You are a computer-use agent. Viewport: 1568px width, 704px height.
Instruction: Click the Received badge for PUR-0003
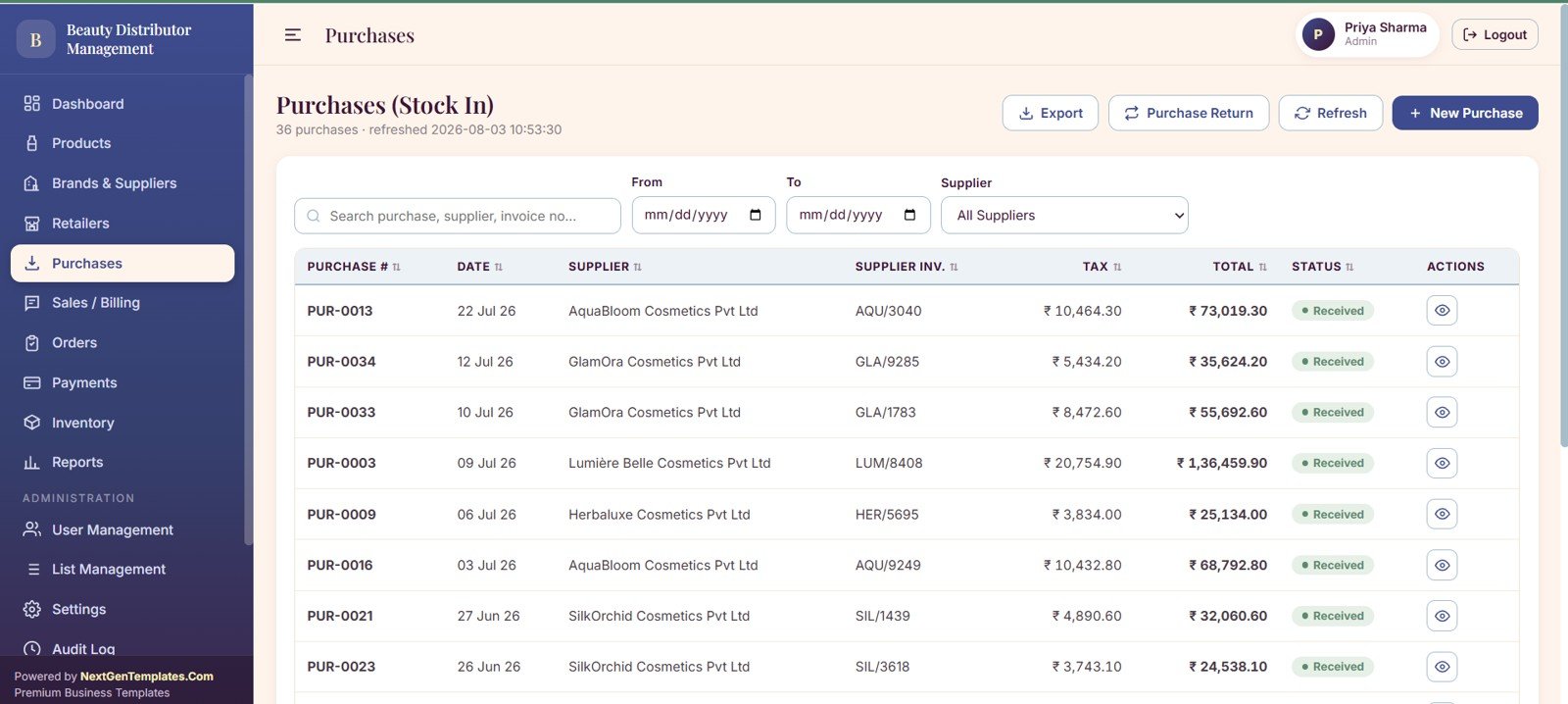tap(1333, 463)
